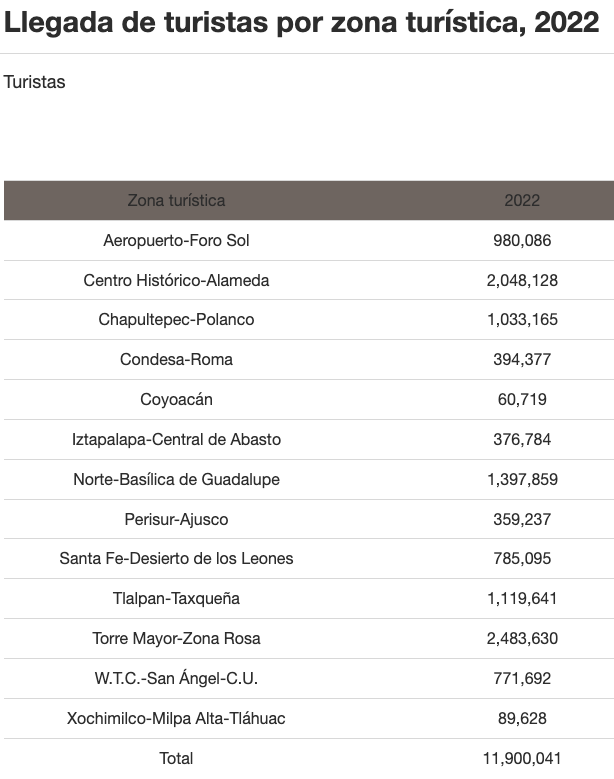Click the Coyoacán zone name

(x=176, y=400)
